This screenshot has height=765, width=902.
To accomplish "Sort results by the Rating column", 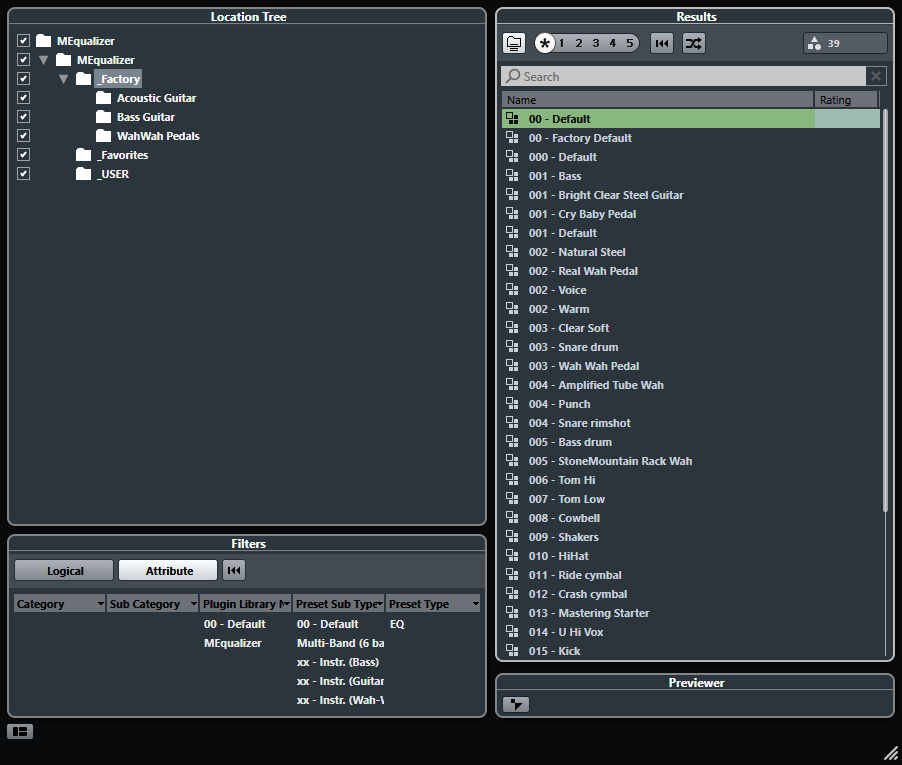I will pyautogui.click(x=846, y=100).
